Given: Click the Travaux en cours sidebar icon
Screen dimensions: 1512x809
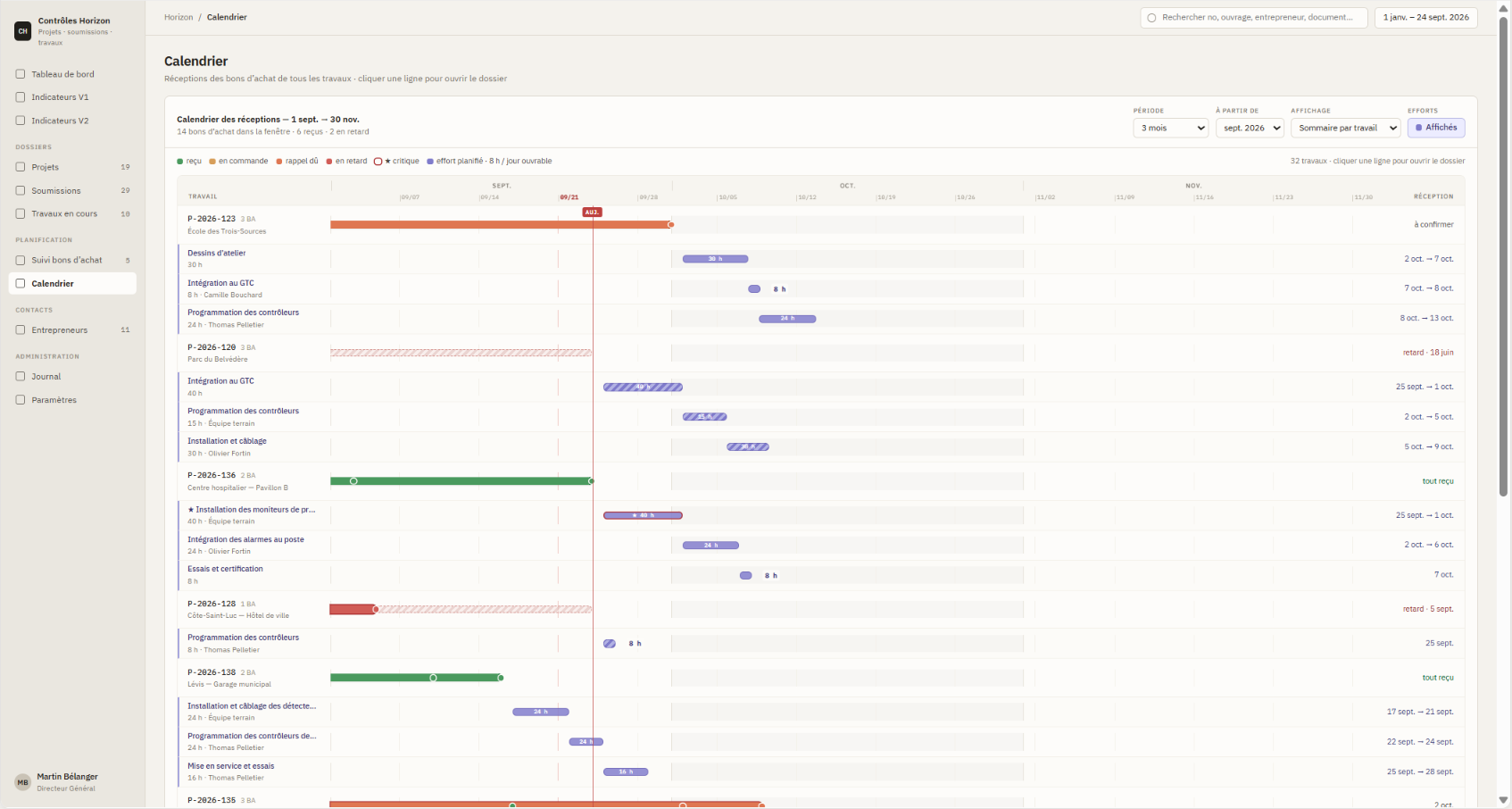Looking at the screenshot, I should (x=21, y=213).
